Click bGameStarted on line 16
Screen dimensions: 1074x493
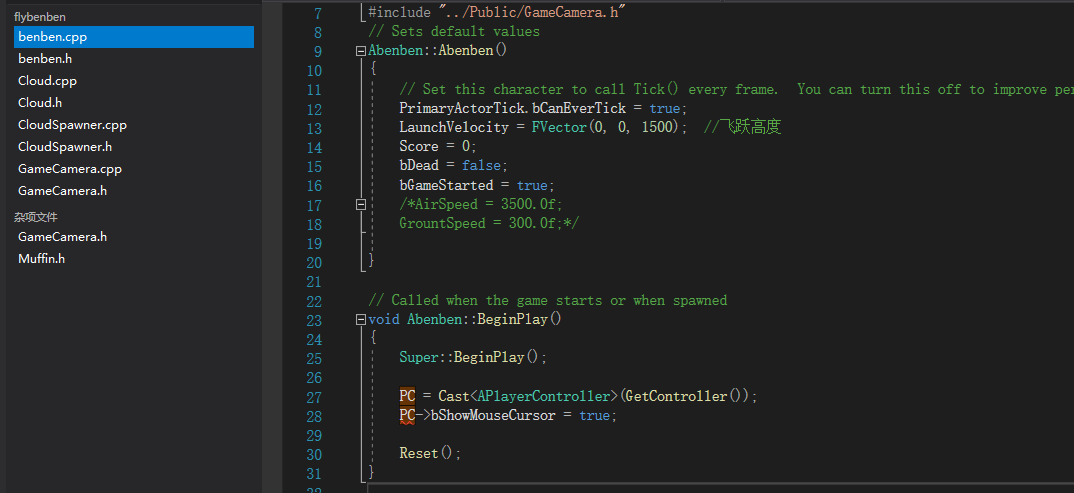[446, 185]
